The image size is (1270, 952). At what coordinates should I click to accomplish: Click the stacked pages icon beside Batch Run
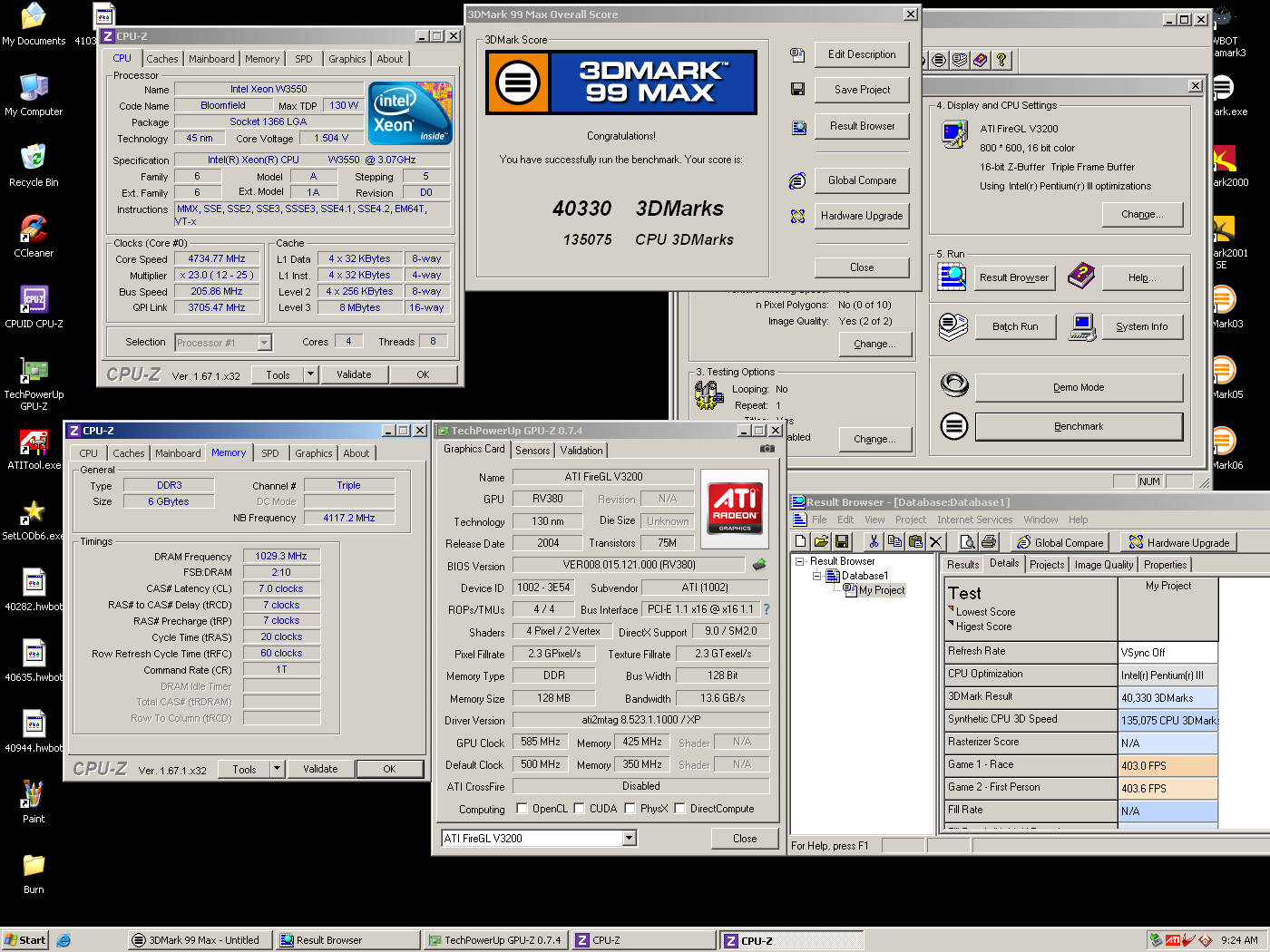[952, 326]
